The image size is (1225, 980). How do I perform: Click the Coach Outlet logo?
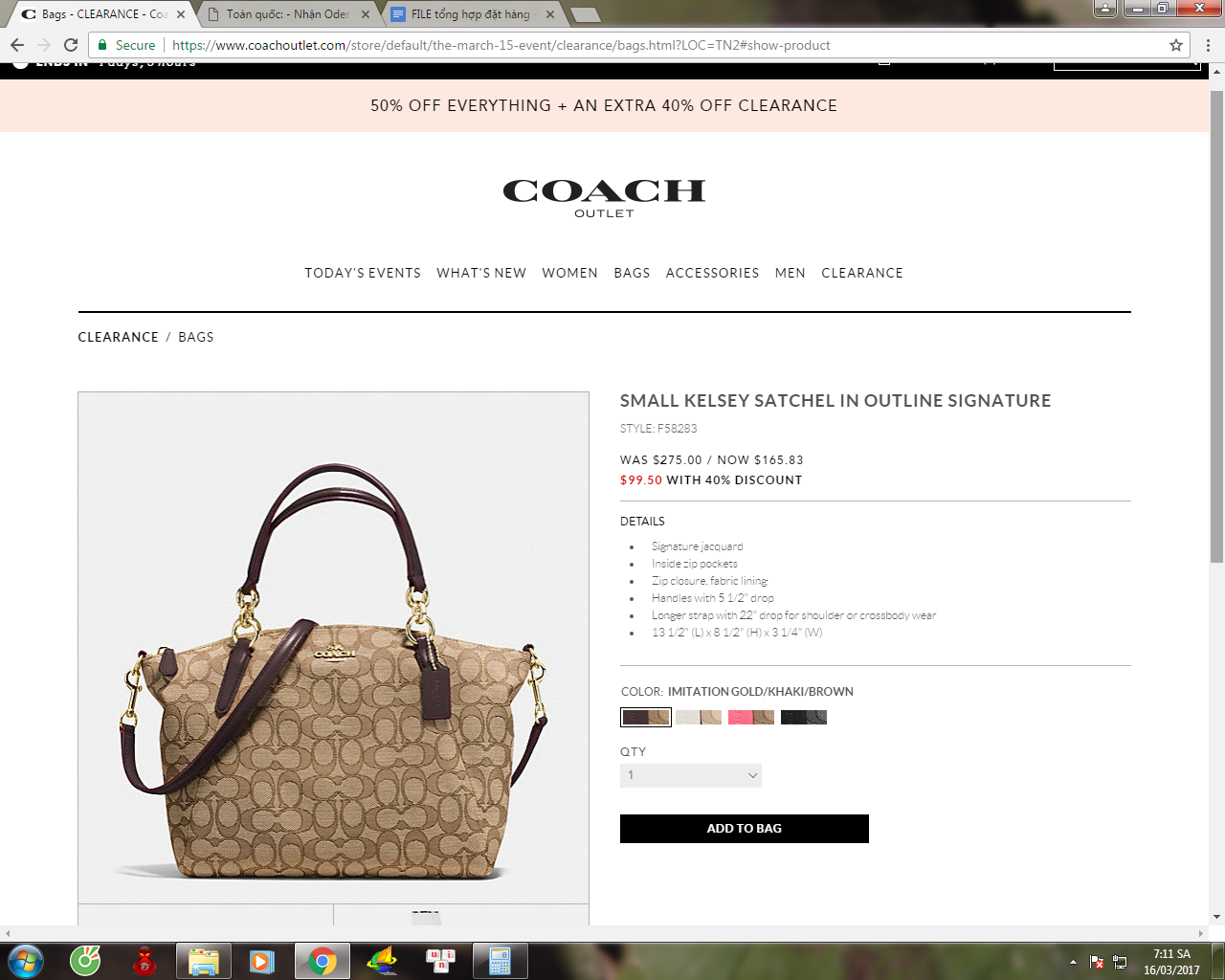(604, 198)
